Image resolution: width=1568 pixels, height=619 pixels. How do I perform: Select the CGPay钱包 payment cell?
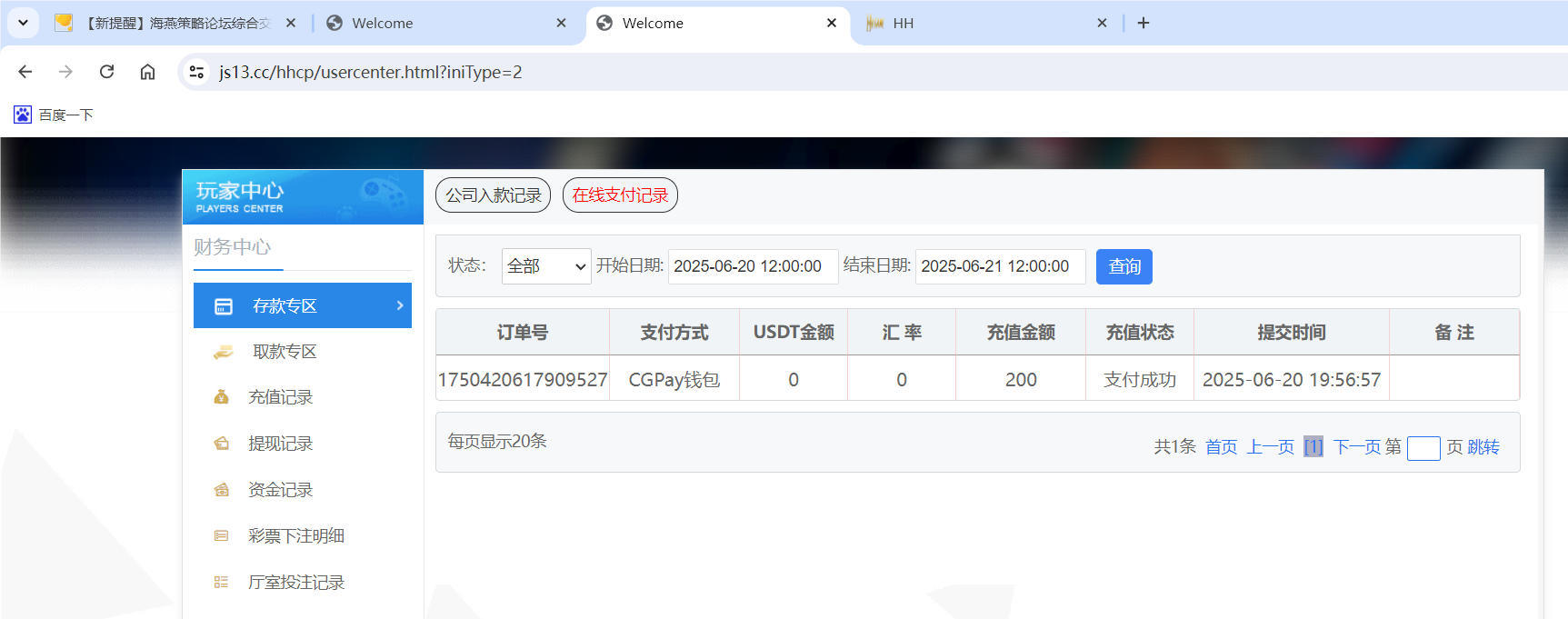click(x=674, y=380)
